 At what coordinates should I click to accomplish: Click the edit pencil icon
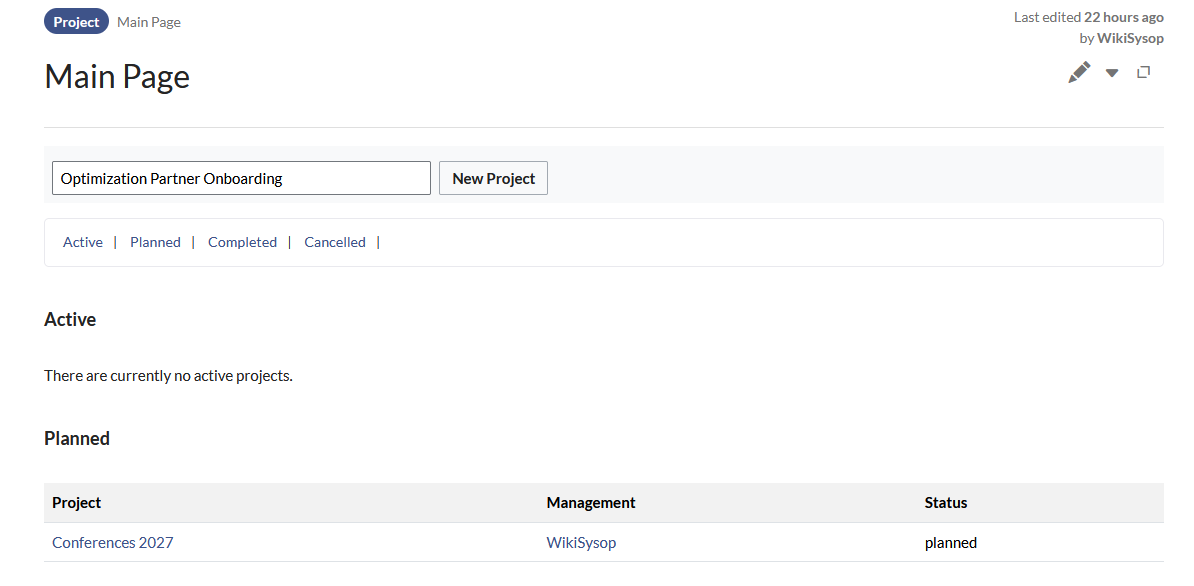pos(1079,72)
